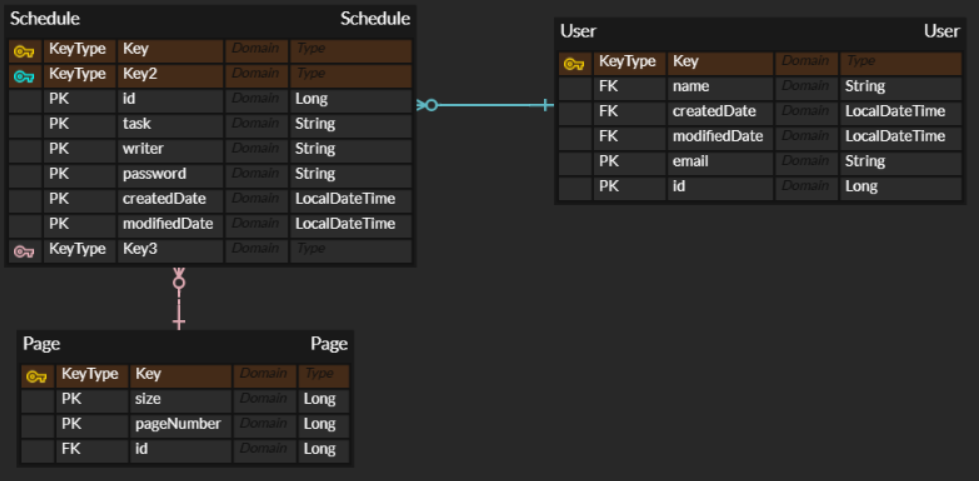979x481 pixels.
Task: Select the name attribute in User
Action: pos(721,89)
